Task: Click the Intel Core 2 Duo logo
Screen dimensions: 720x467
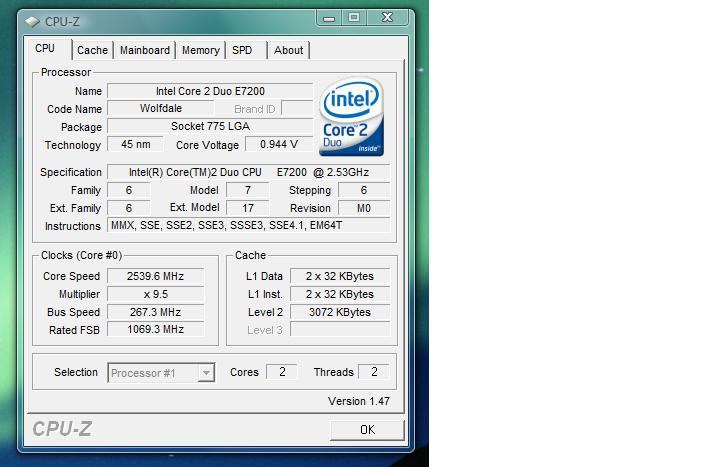Action: click(x=351, y=117)
